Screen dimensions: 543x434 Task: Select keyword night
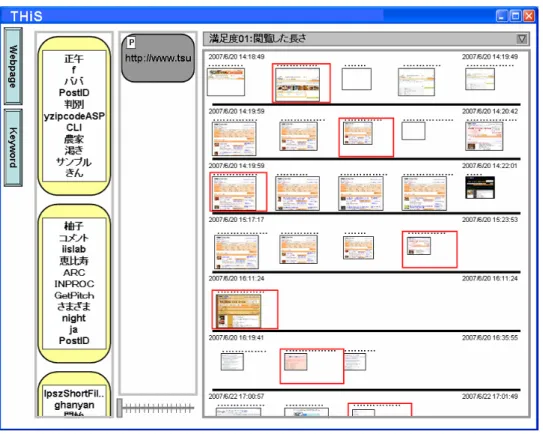point(74,318)
